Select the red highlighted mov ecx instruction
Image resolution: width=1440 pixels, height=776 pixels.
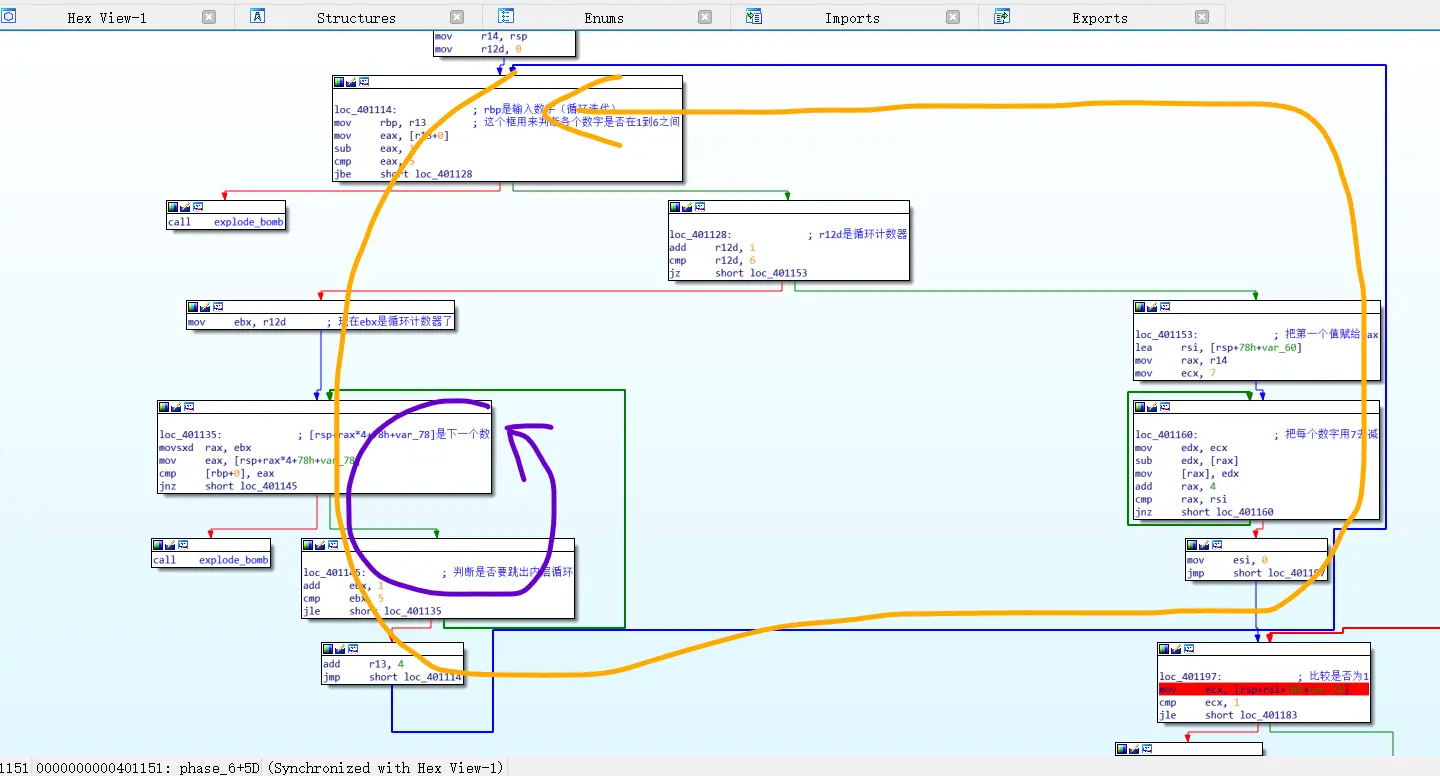point(1263,690)
